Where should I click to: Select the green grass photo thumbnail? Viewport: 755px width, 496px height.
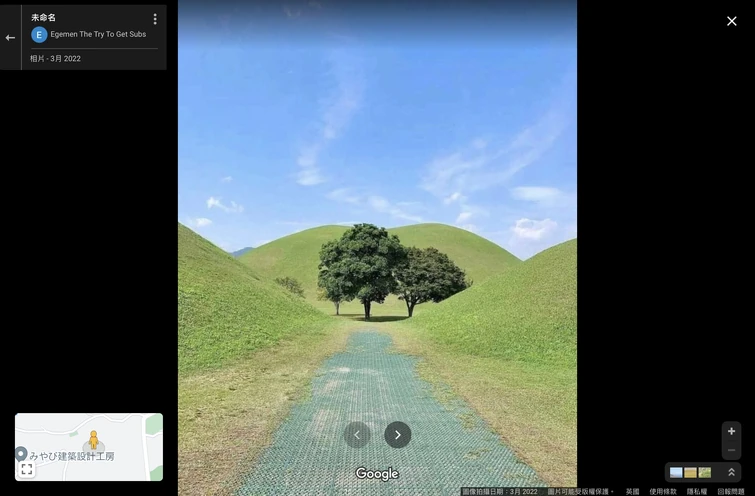705,472
